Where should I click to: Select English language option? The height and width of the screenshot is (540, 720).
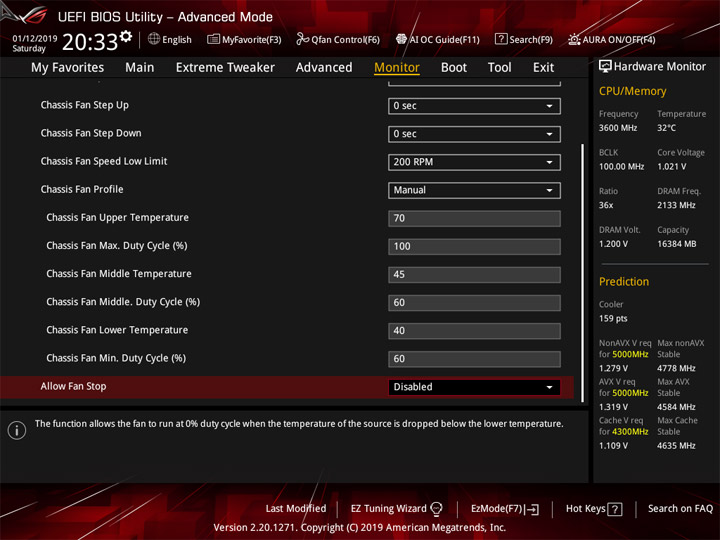point(177,39)
